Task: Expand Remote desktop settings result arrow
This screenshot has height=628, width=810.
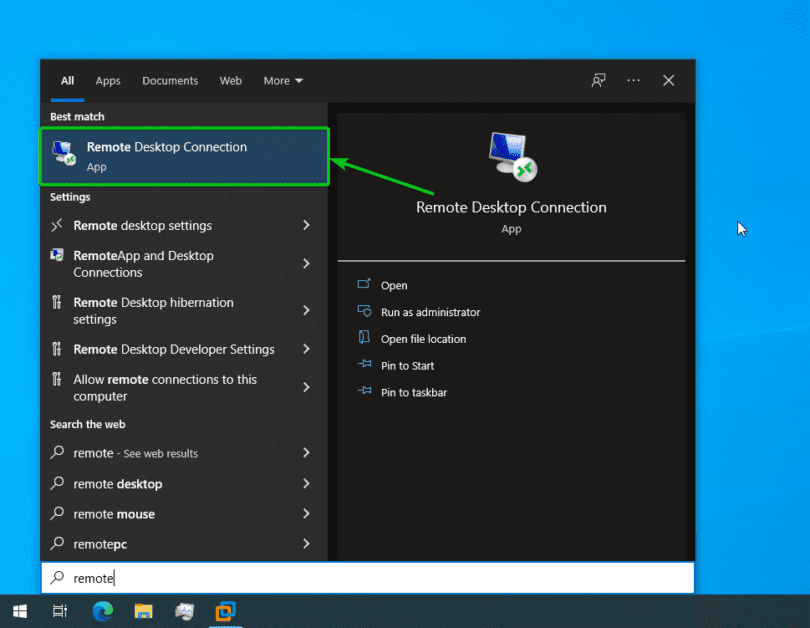Action: [x=306, y=226]
